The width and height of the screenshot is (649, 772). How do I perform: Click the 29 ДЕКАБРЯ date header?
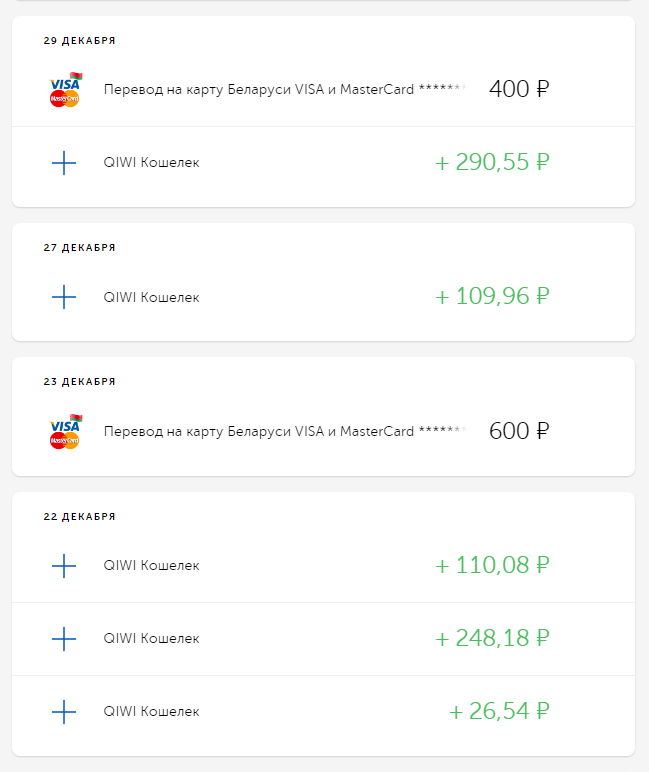(80, 41)
